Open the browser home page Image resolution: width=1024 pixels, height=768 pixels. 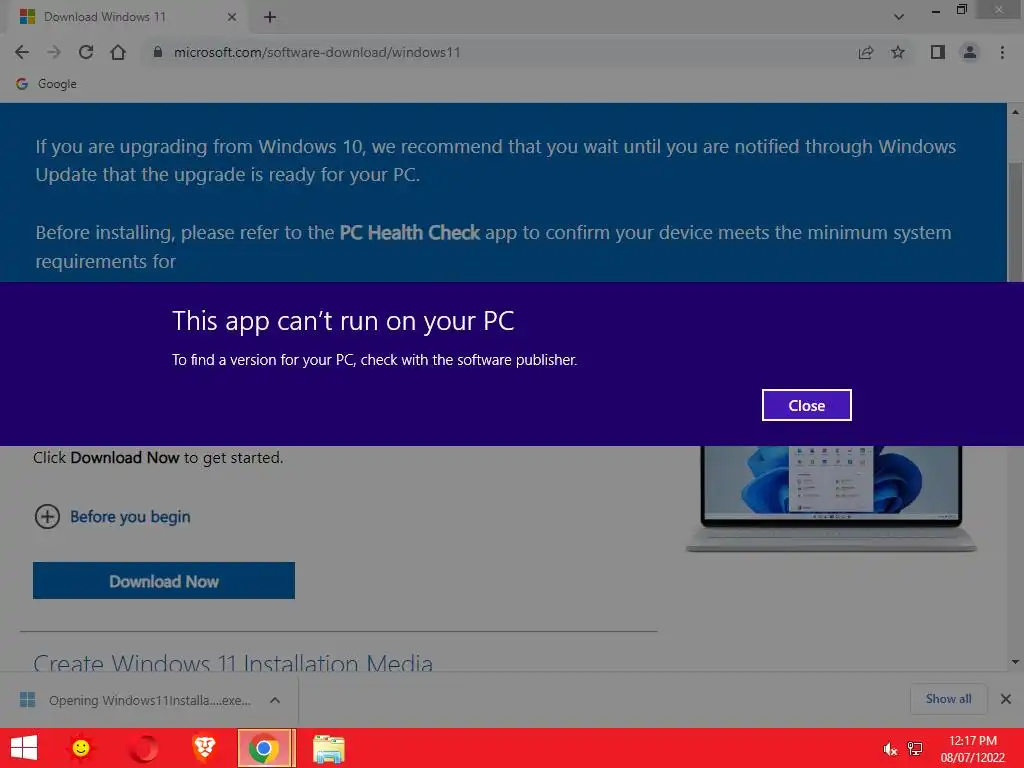(x=118, y=52)
